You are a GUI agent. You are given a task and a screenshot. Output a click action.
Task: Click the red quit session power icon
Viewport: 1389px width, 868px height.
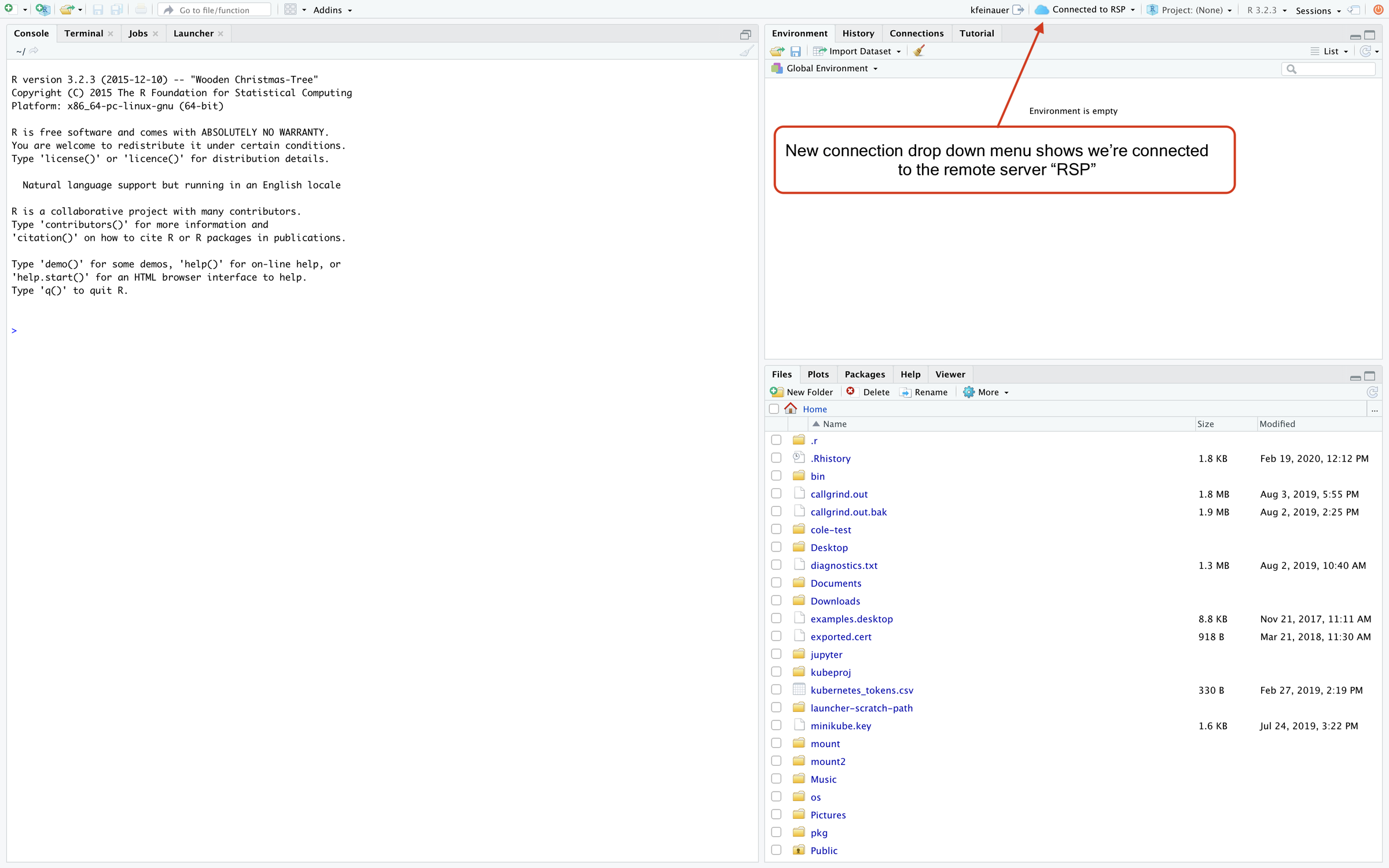coord(1378,9)
